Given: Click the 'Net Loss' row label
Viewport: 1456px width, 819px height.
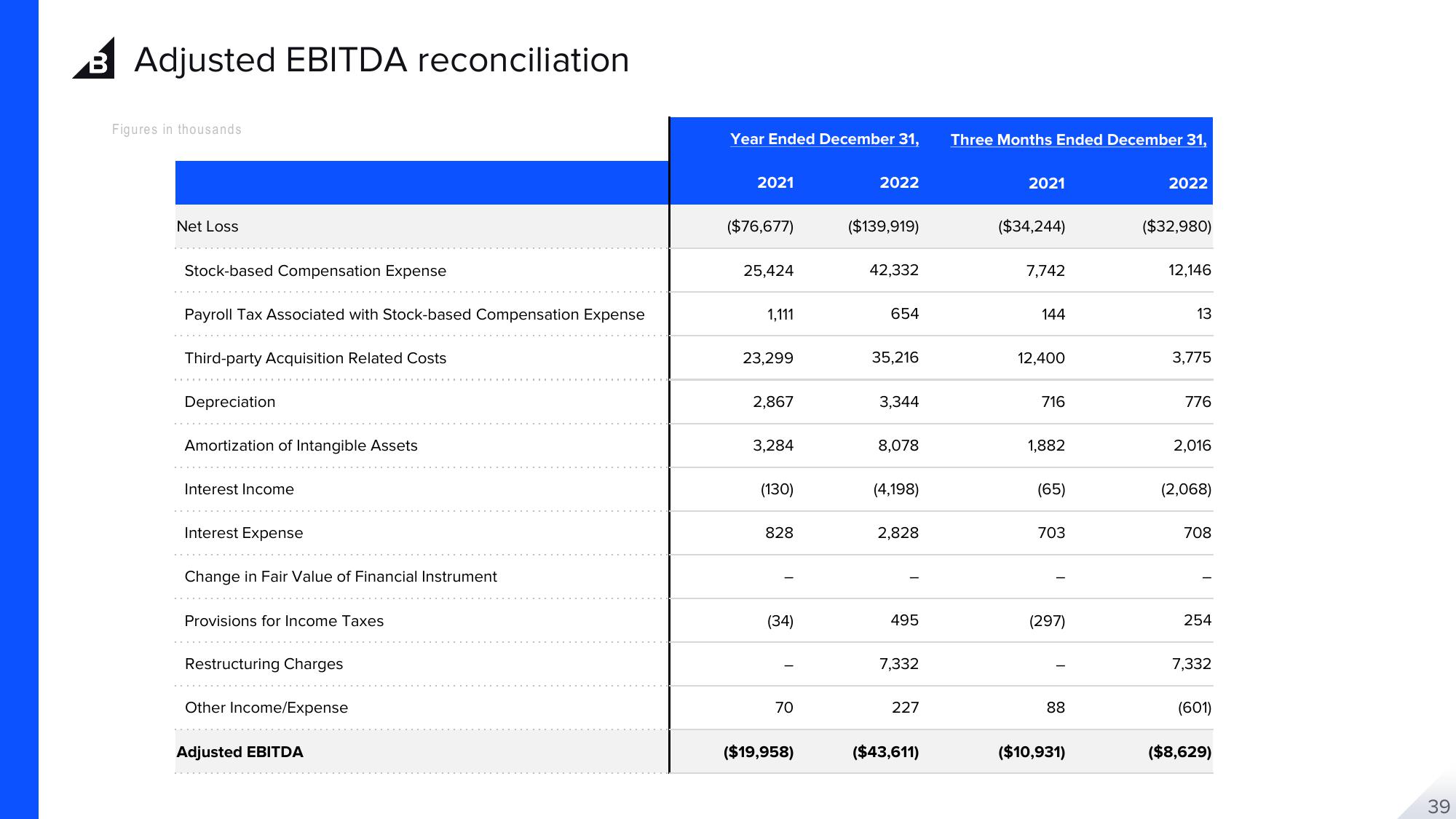Looking at the screenshot, I should click(207, 226).
